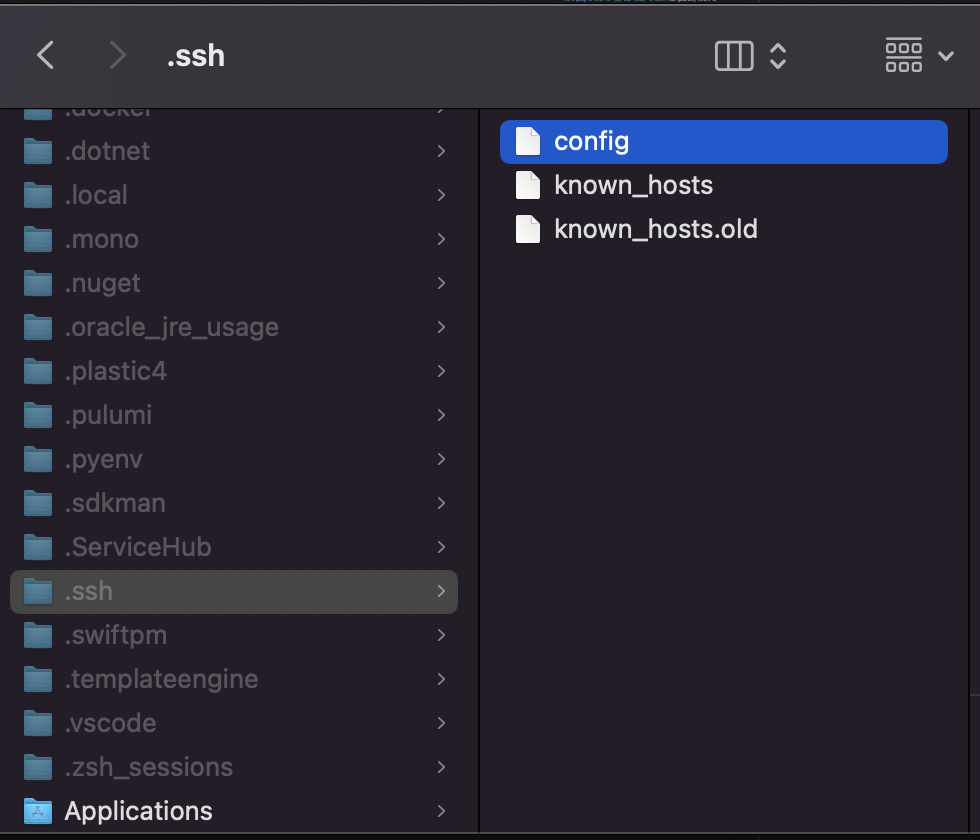This screenshot has width=980, height=840.
Task: Select the .vscode folder
Action: (x=234, y=723)
